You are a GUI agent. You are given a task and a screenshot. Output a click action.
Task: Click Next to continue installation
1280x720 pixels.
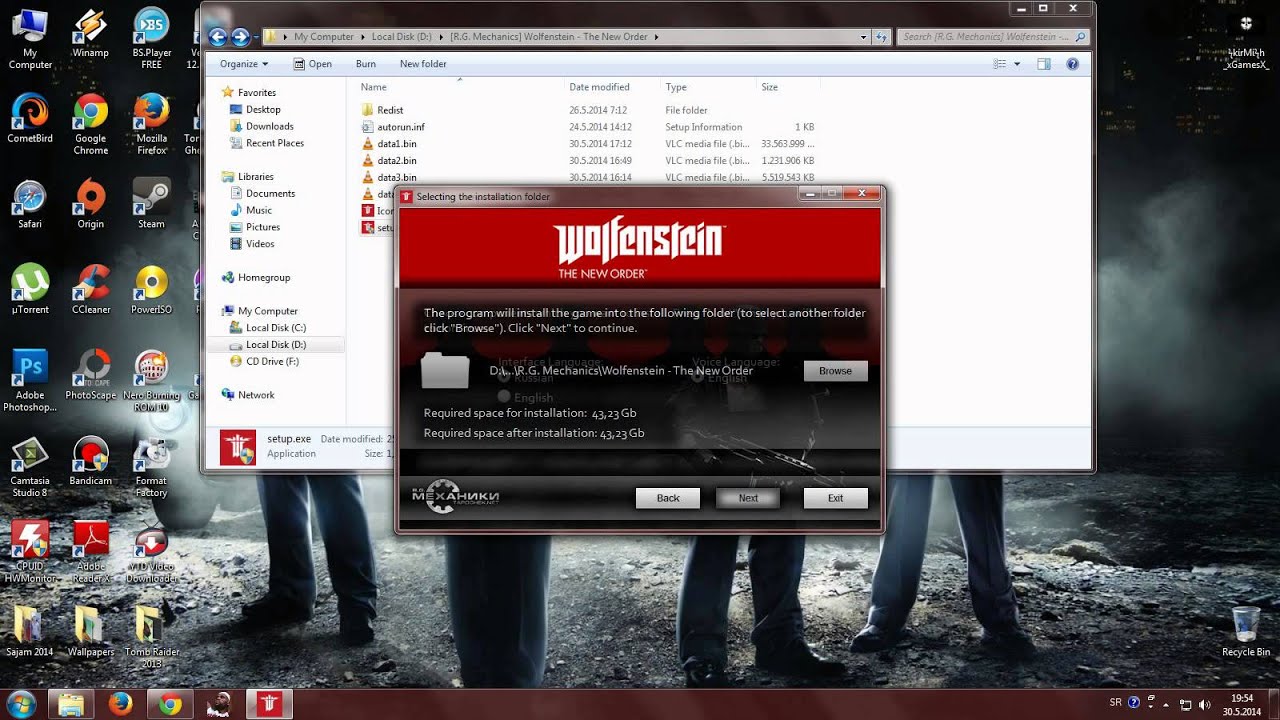tap(748, 498)
